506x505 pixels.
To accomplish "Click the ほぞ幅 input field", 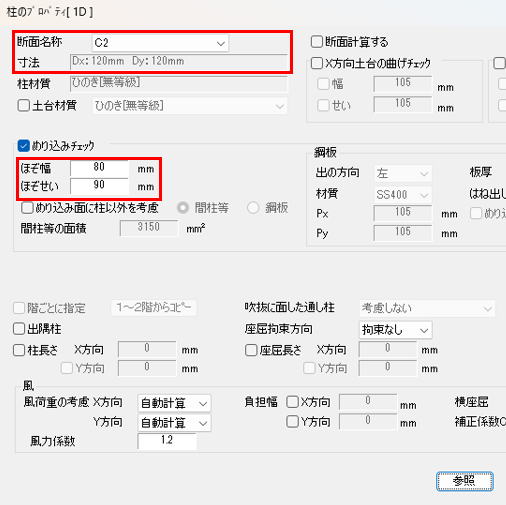I will [x=99, y=168].
